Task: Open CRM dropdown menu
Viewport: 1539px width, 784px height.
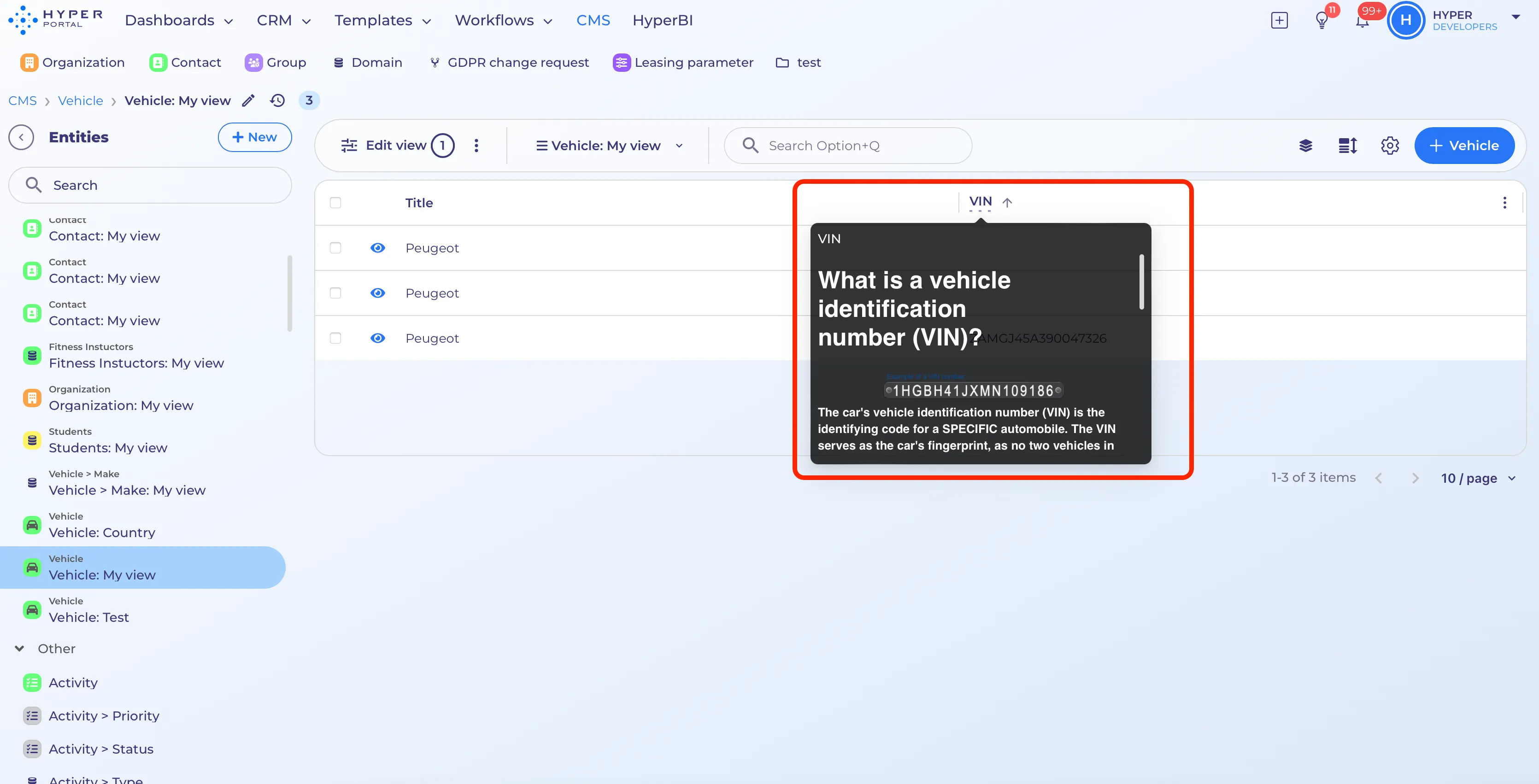Action: pyautogui.click(x=284, y=21)
